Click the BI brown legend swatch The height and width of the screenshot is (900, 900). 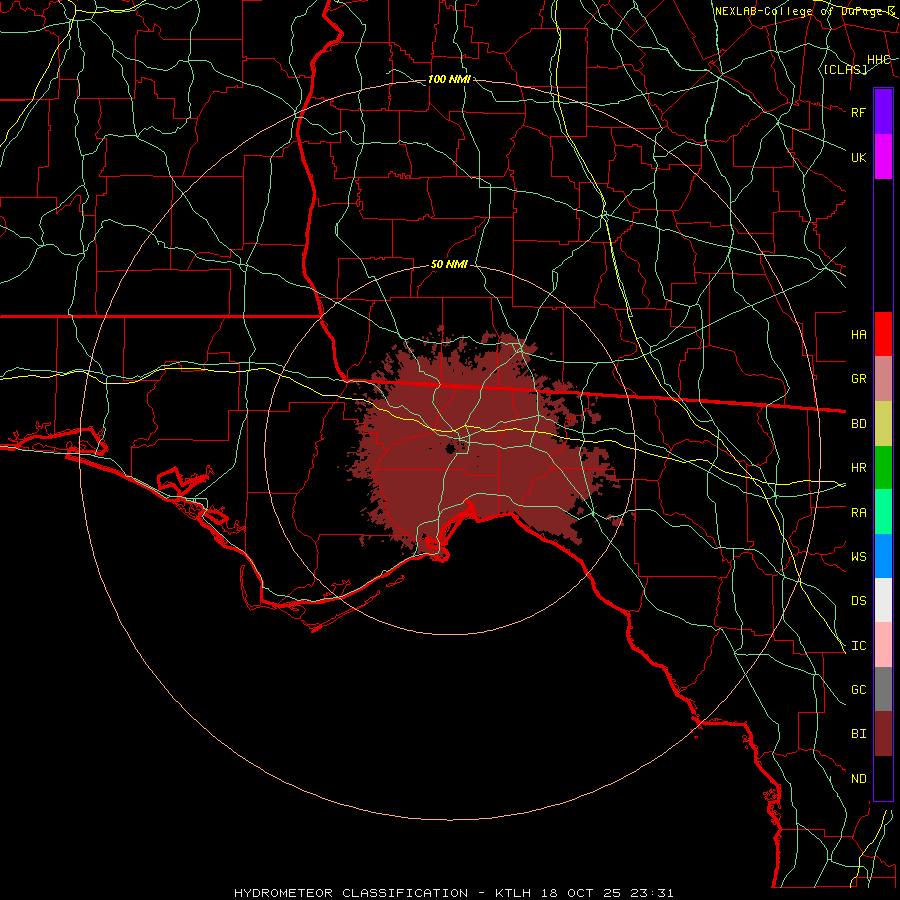[x=883, y=734]
